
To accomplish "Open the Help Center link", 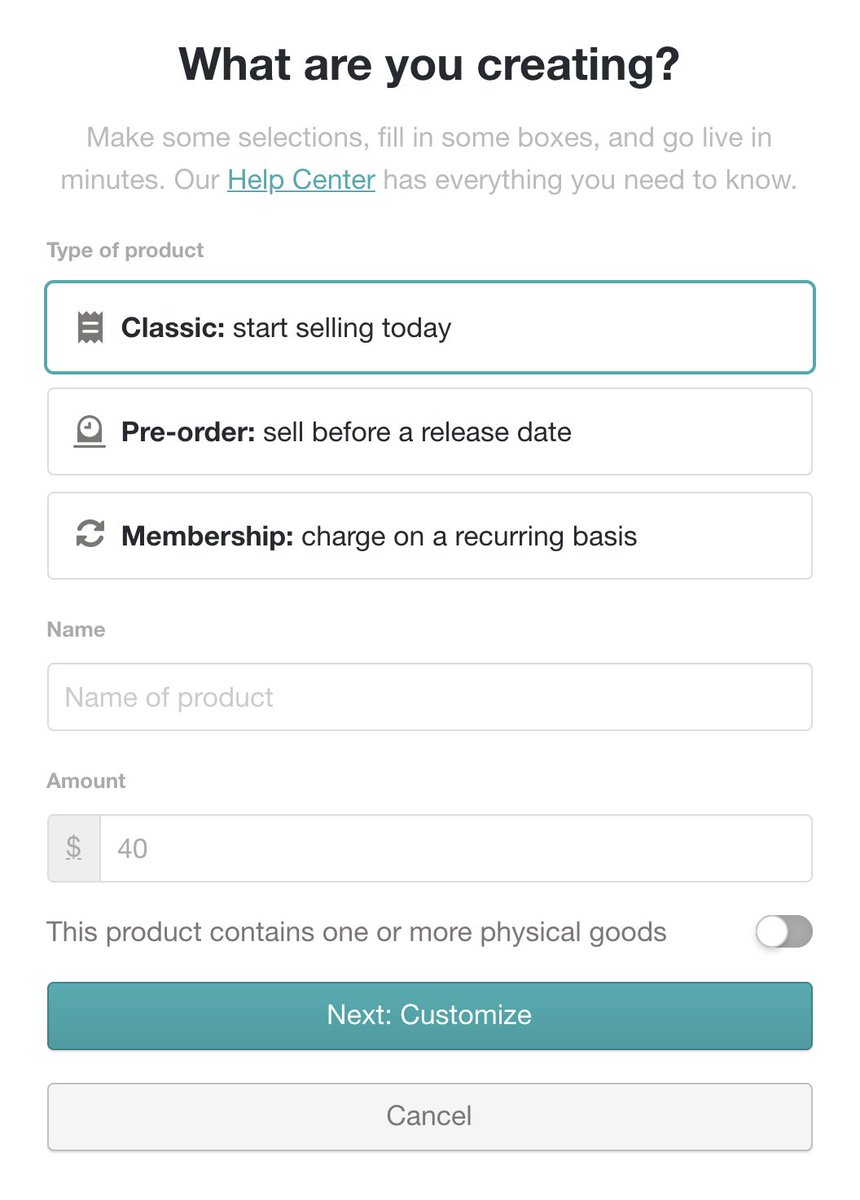I will tap(301, 181).
